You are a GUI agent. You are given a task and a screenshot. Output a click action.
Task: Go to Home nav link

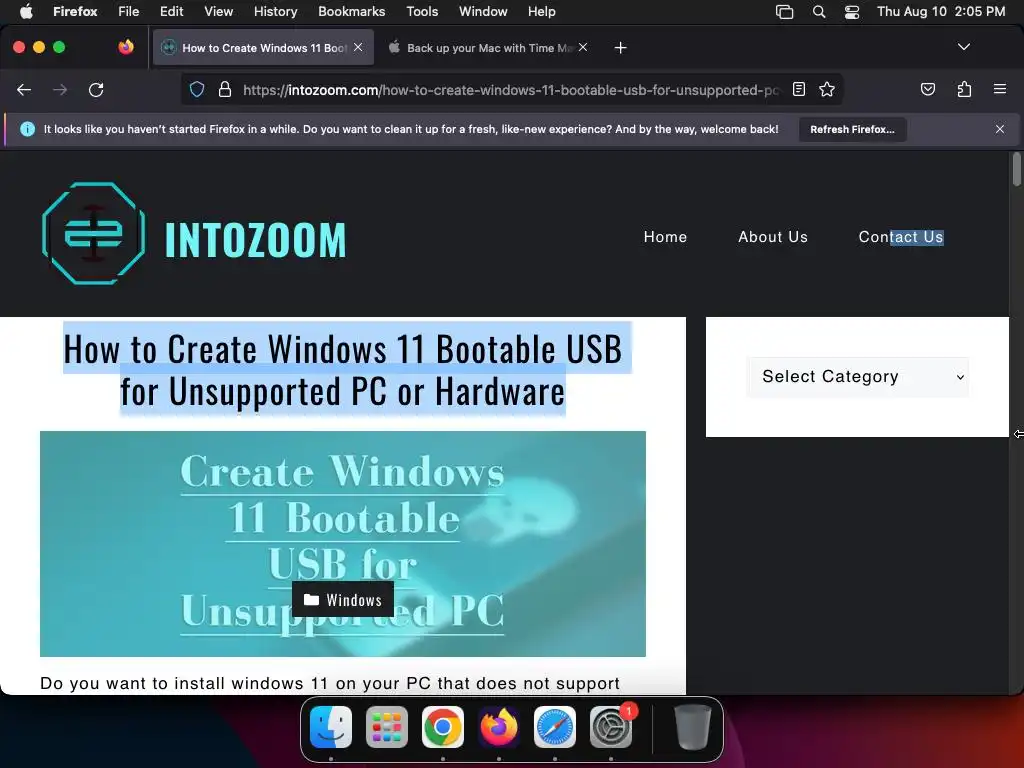point(665,237)
